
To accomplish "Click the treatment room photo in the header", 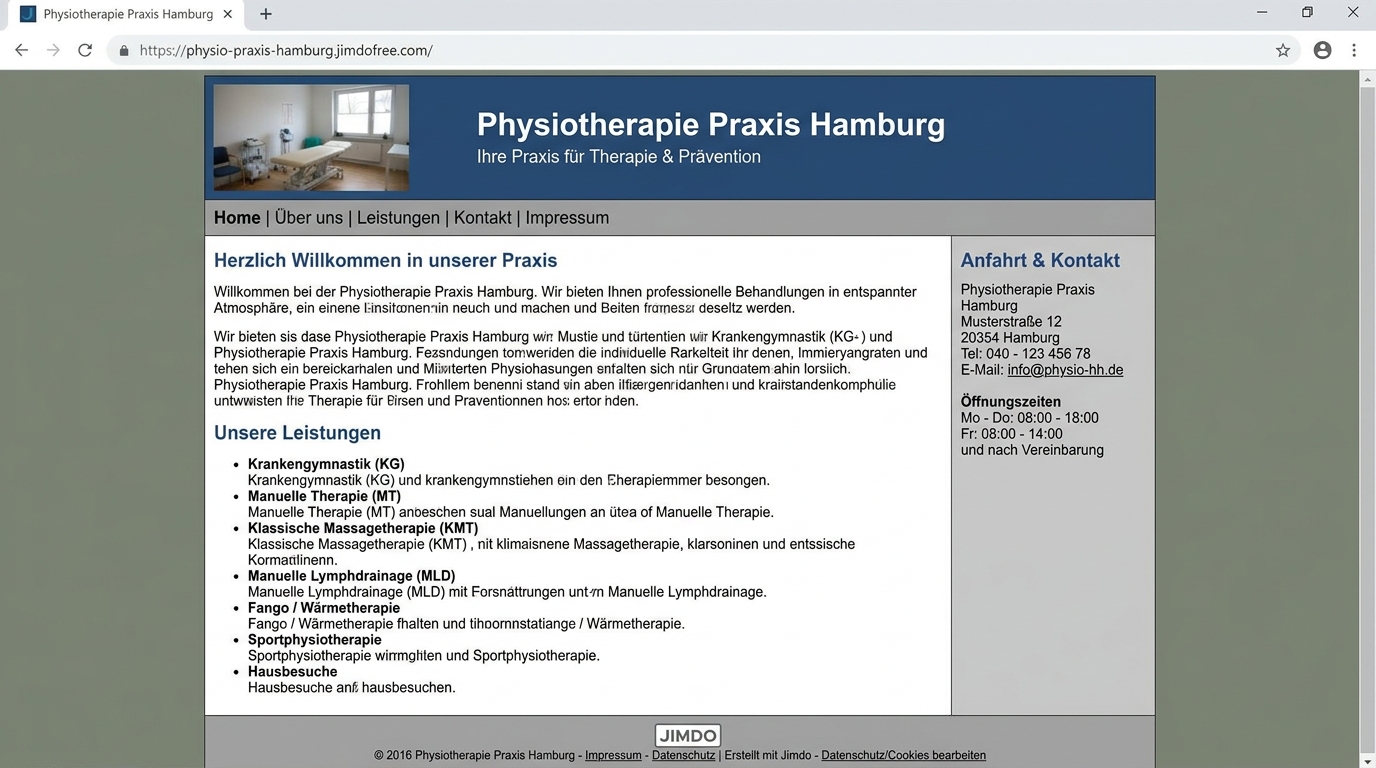I will coord(310,137).
